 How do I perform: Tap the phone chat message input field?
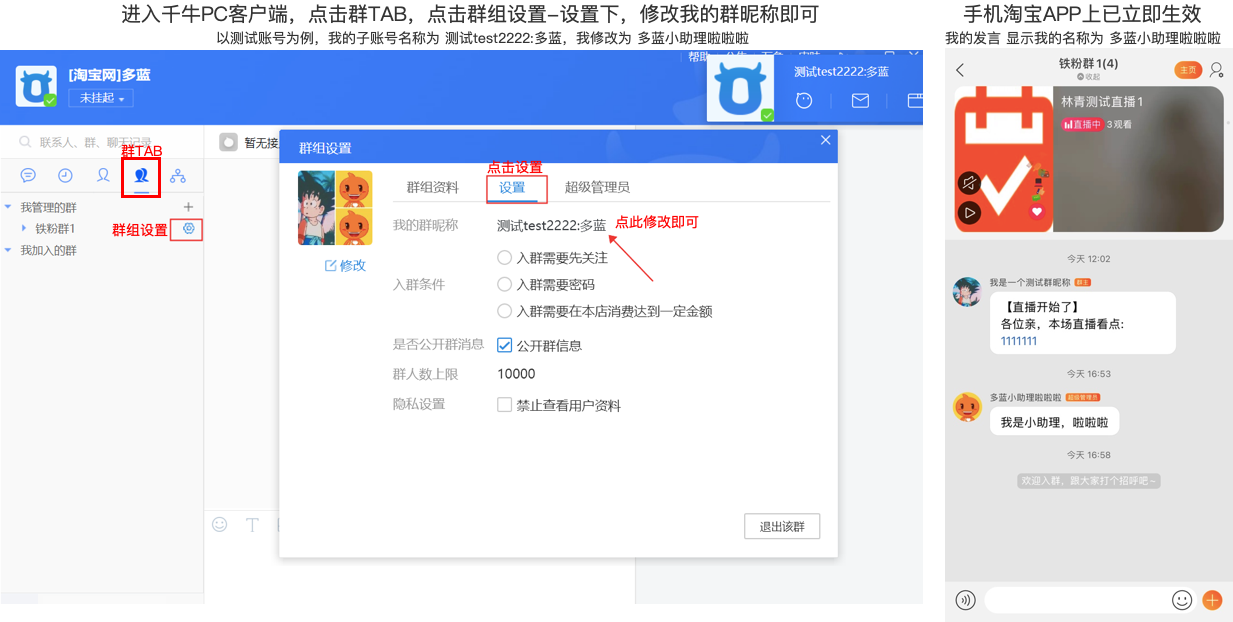[x=1078, y=600]
